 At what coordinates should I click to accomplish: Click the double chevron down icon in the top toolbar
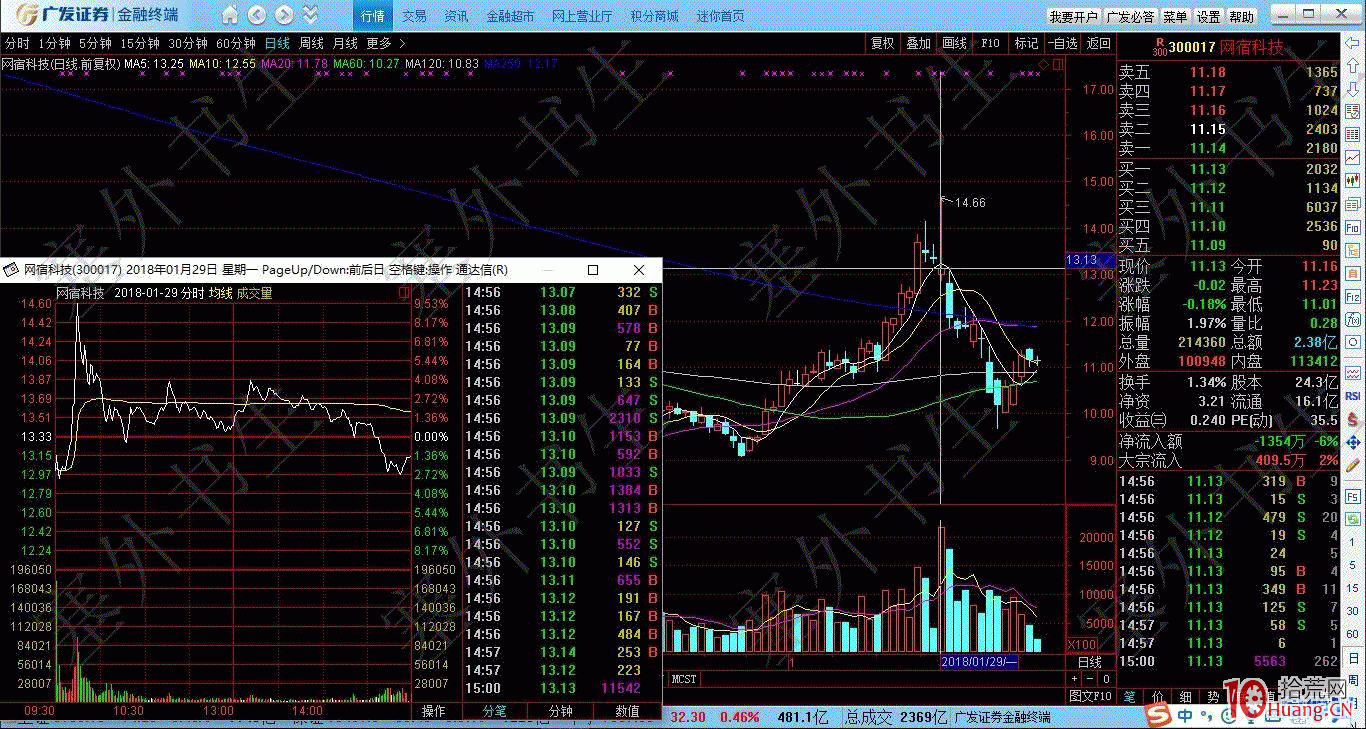(x=310, y=15)
